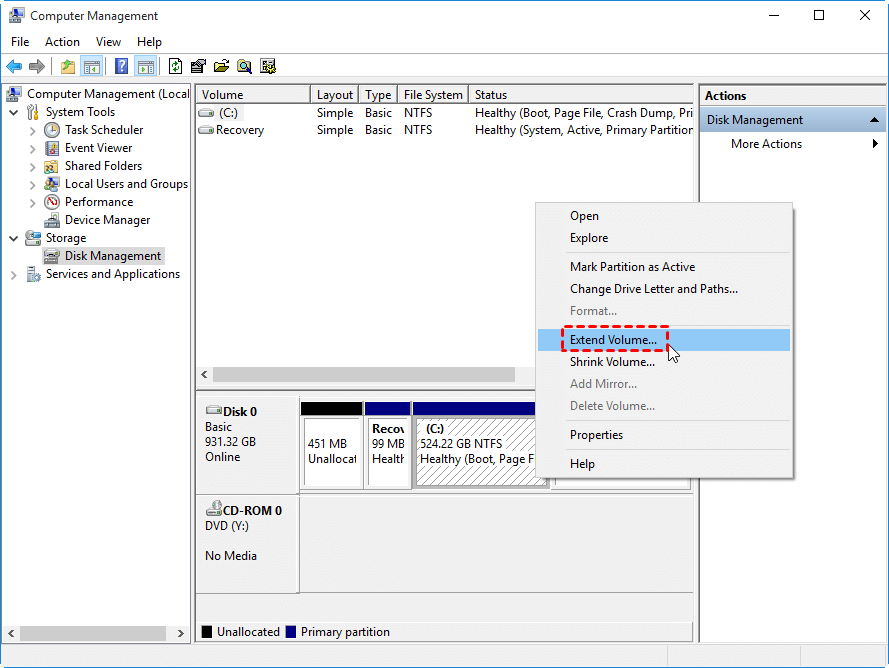Screen dimensions: 889x668
Task: Choose Help in the context menu
Action: (x=663, y=464)
